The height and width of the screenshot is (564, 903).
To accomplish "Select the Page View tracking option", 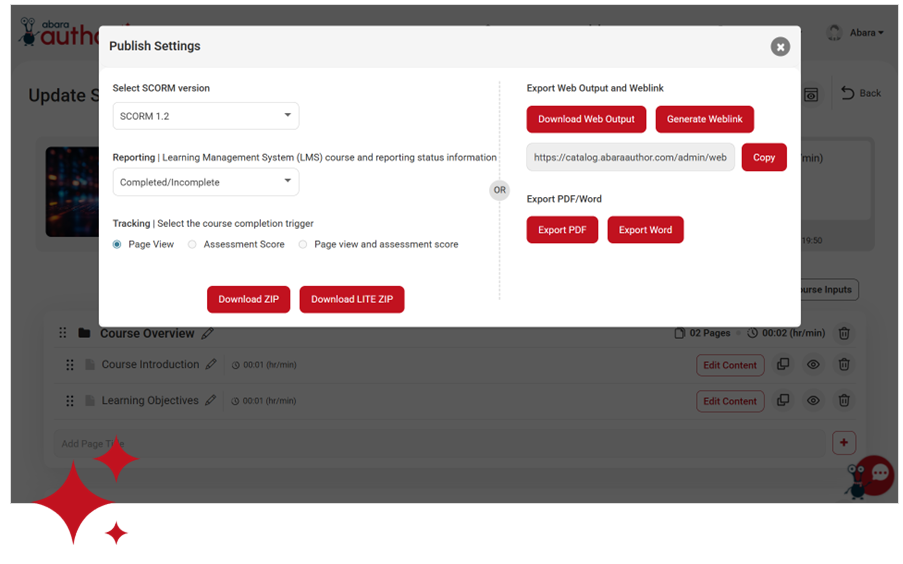I will coord(117,244).
